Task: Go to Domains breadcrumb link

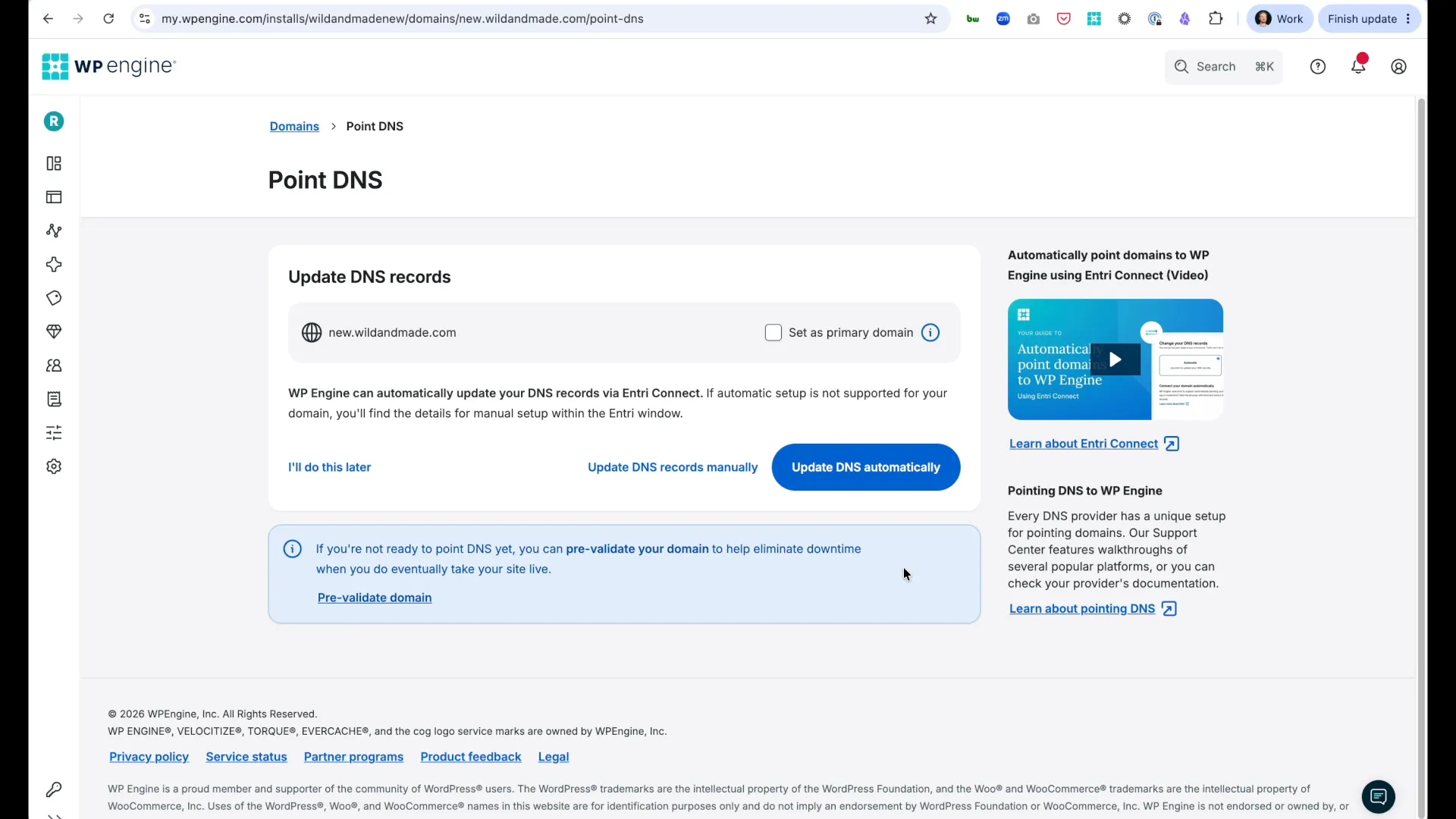Action: click(x=294, y=127)
